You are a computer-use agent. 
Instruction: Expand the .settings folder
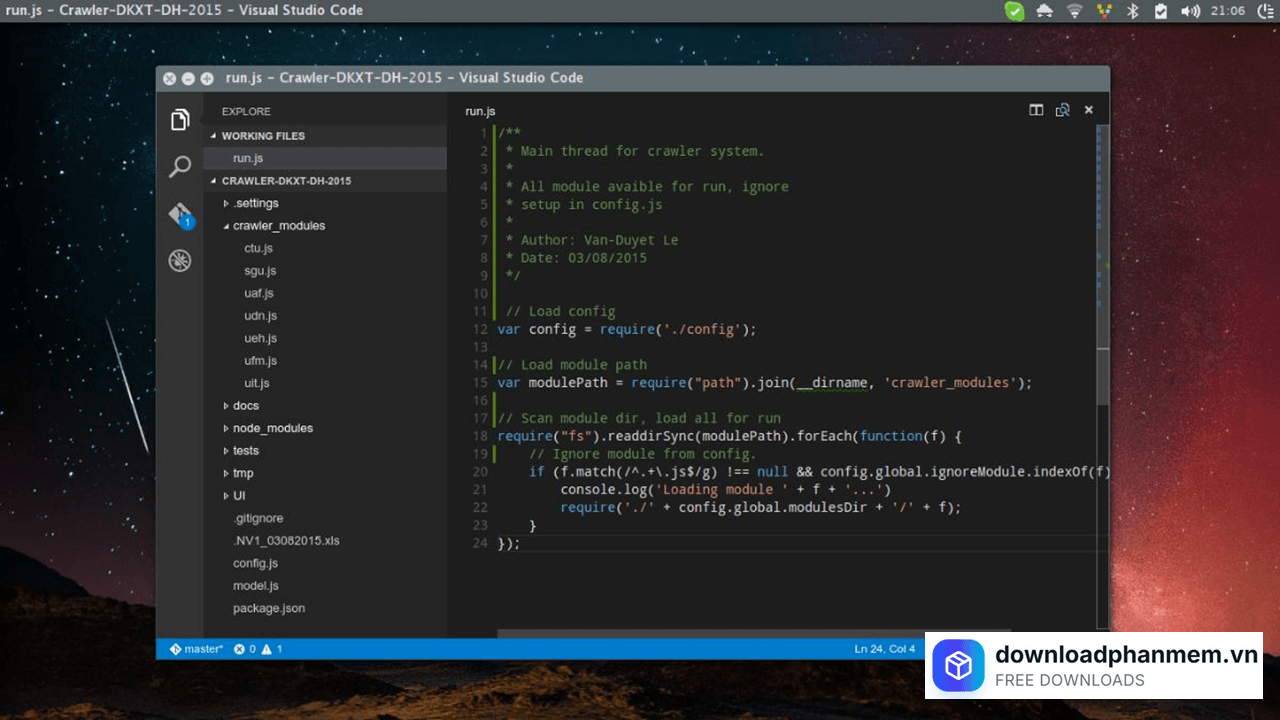[255, 204]
